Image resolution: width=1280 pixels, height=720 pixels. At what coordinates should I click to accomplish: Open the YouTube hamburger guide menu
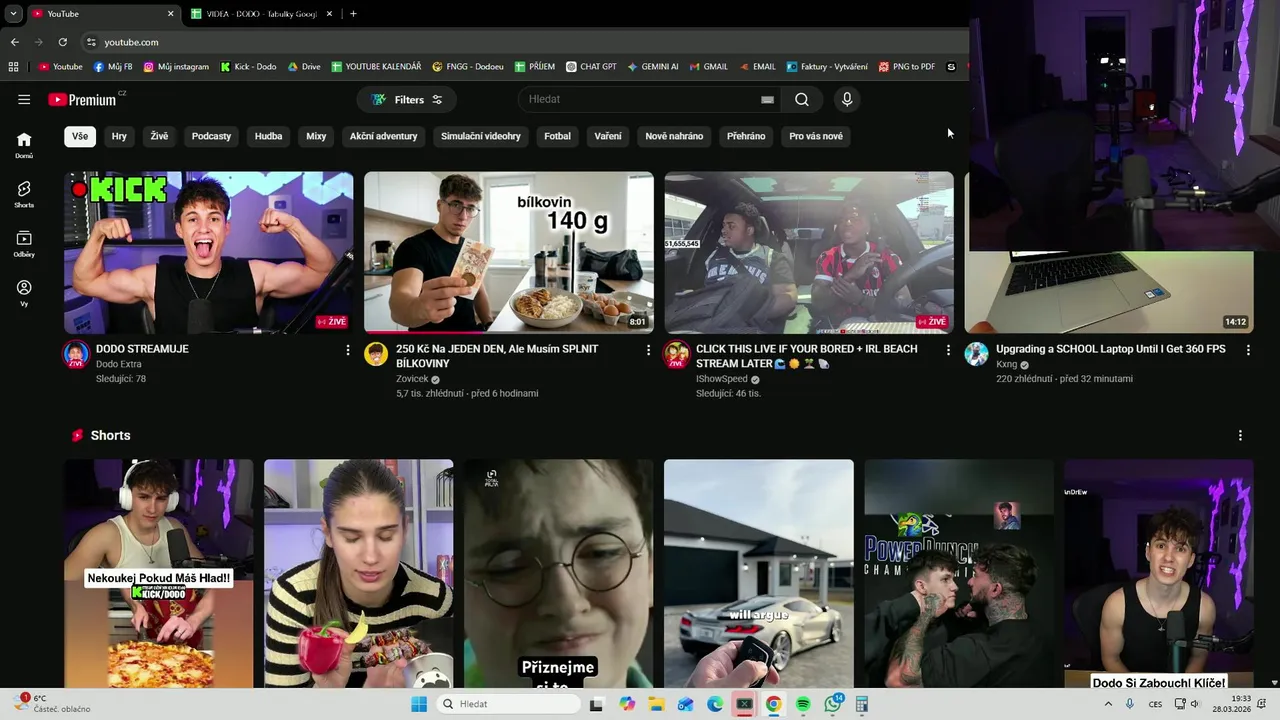click(24, 99)
